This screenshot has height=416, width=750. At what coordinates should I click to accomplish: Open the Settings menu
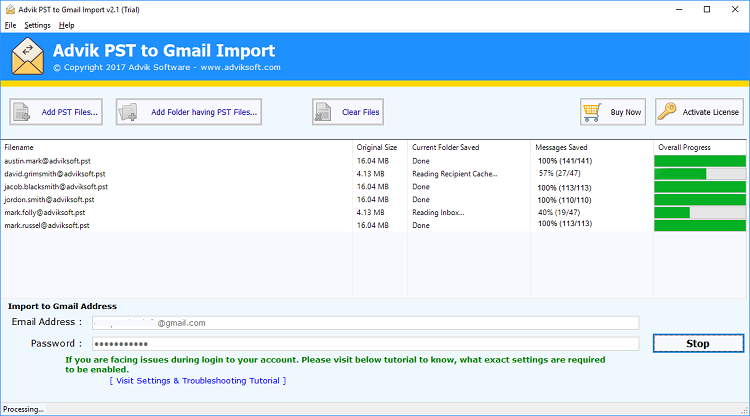pos(37,25)
